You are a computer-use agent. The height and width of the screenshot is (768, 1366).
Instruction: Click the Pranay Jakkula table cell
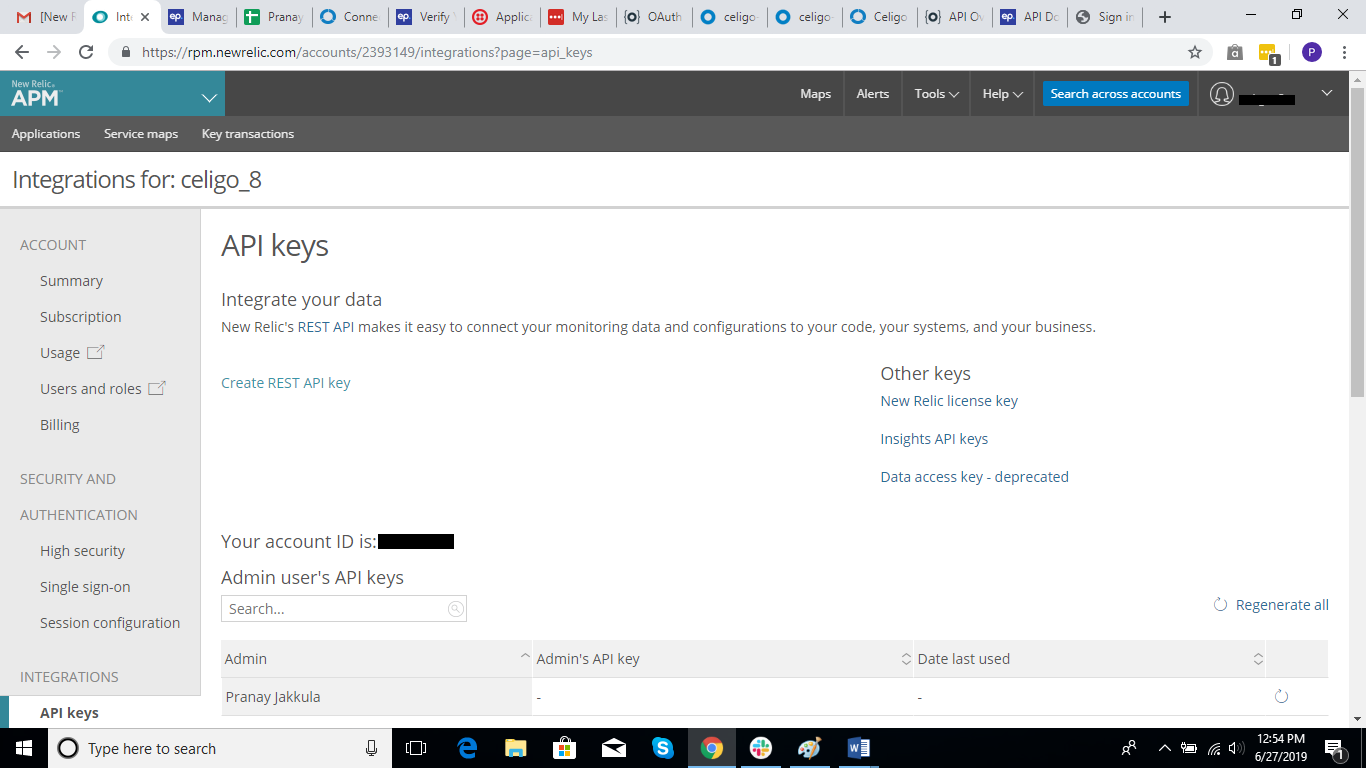[377, 697]
